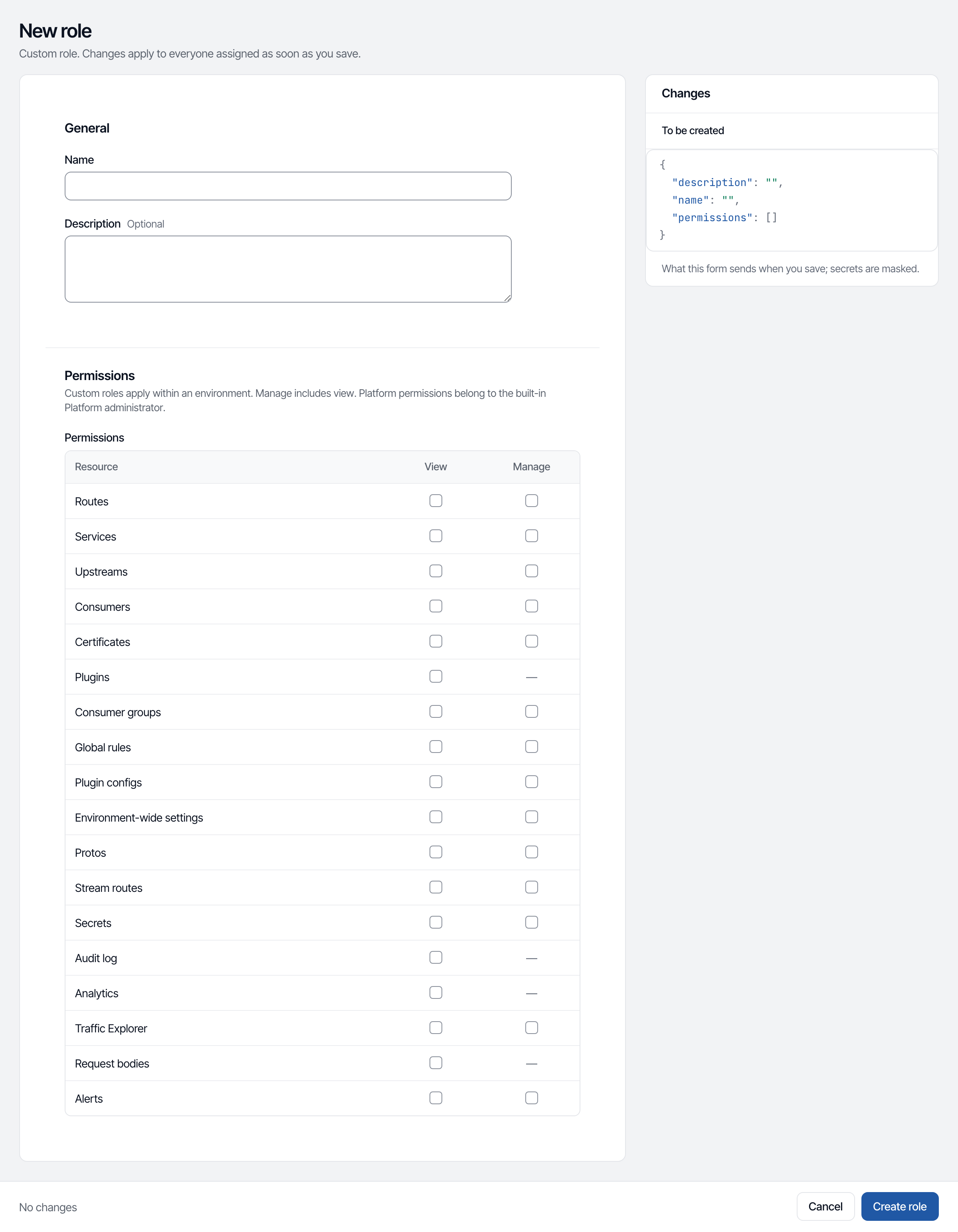Enable Analytics View permission

[x=435, y=992]
